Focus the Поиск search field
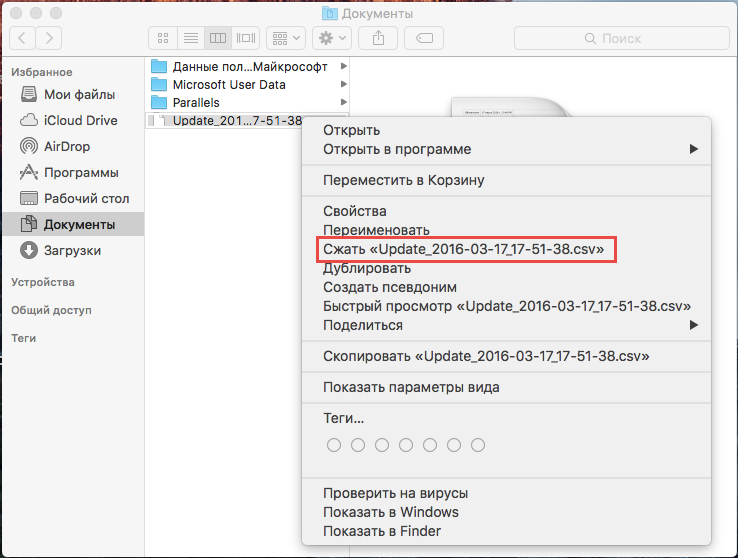Image resolution: width=738 pixels, height=558 pixels. pos(622,38)
